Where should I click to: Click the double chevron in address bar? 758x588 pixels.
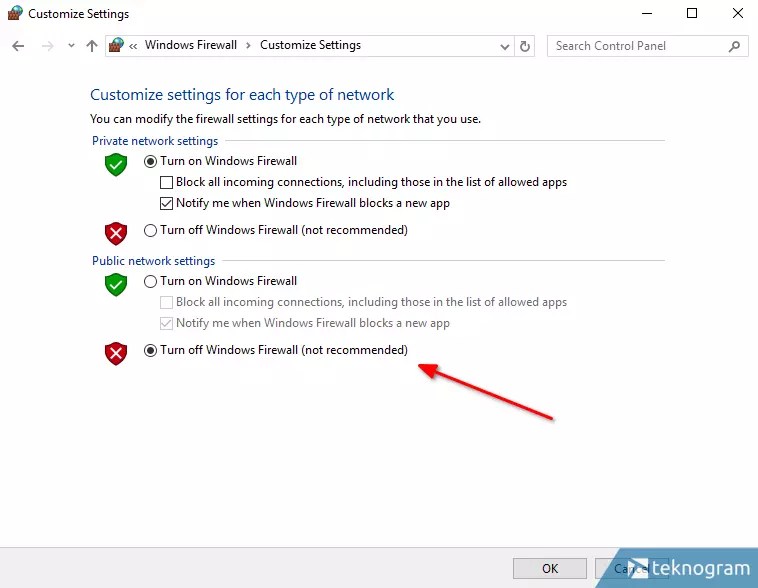click(x=133, y=46)
